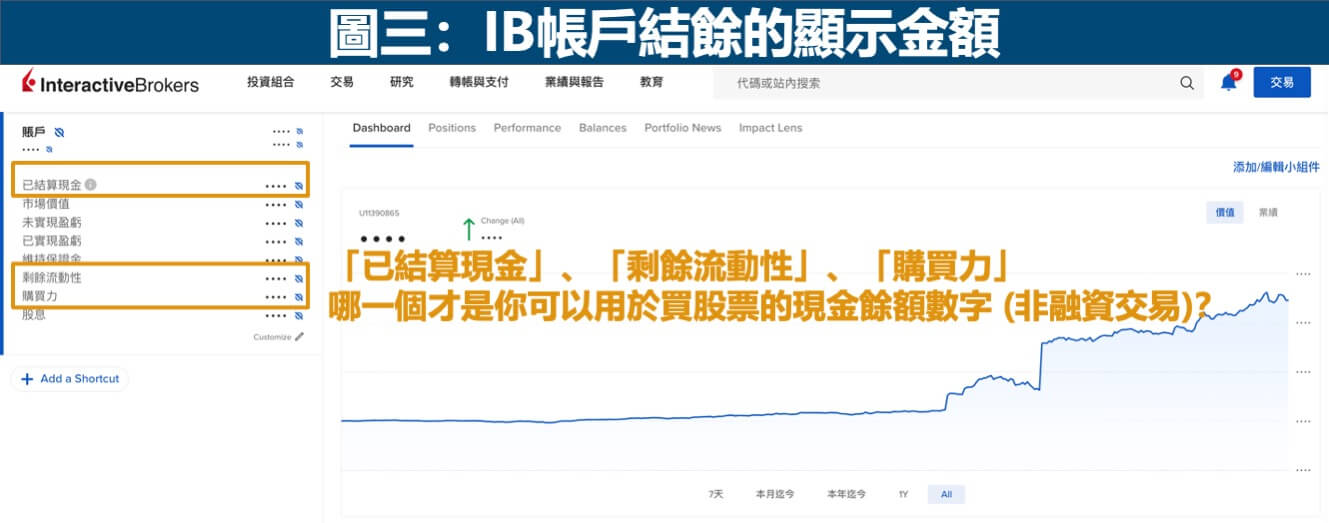1329x523 pixels.
Task: Toggle visibility eye on 已實現盈虧 row
Action: pyautogui.click(x=299, y=241)
